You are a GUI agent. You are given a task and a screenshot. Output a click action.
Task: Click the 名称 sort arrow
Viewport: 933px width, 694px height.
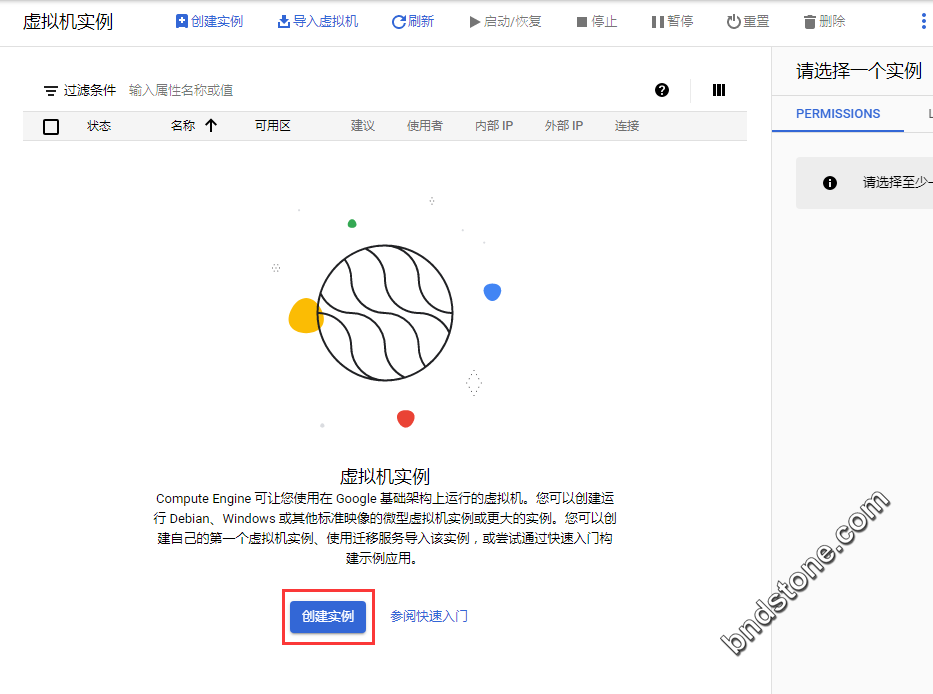[x=211, y=126]
